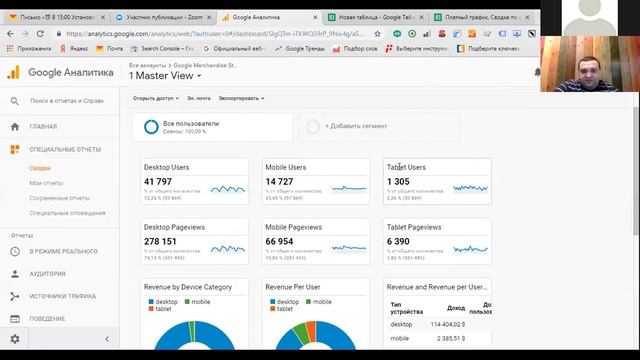Click the Google Merchandise Store breadcrumb
The image size is (640, 360).
click(x=205, y=65)
